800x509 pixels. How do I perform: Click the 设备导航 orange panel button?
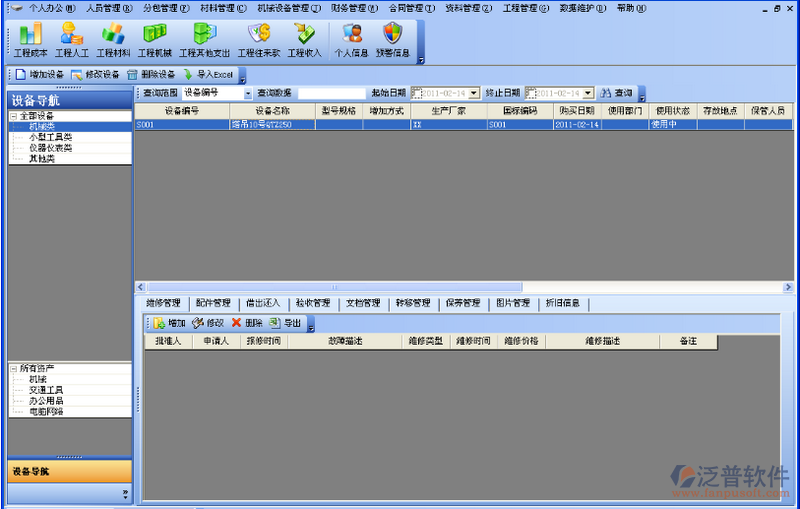70,471
